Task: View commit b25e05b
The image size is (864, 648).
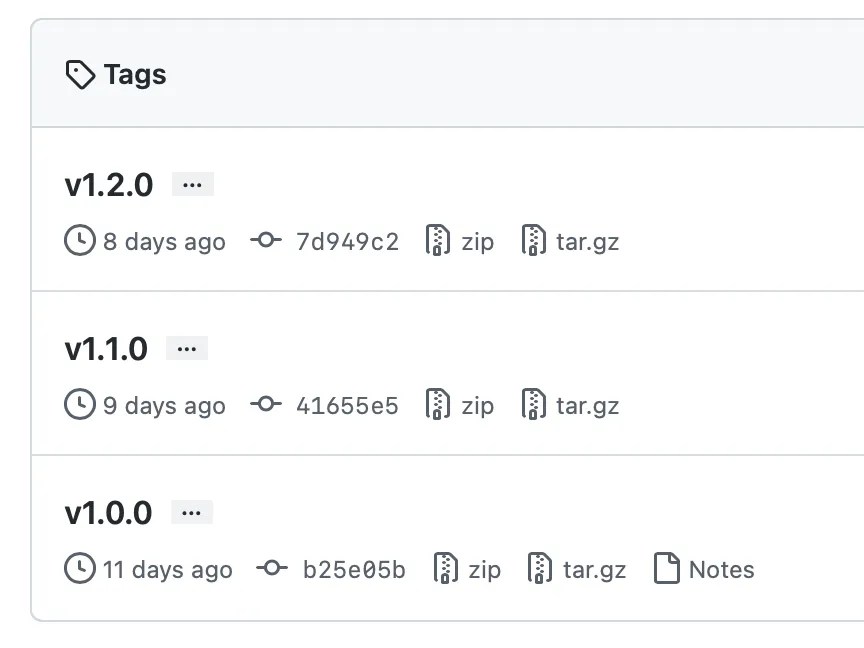Action: tap(353, 568)
